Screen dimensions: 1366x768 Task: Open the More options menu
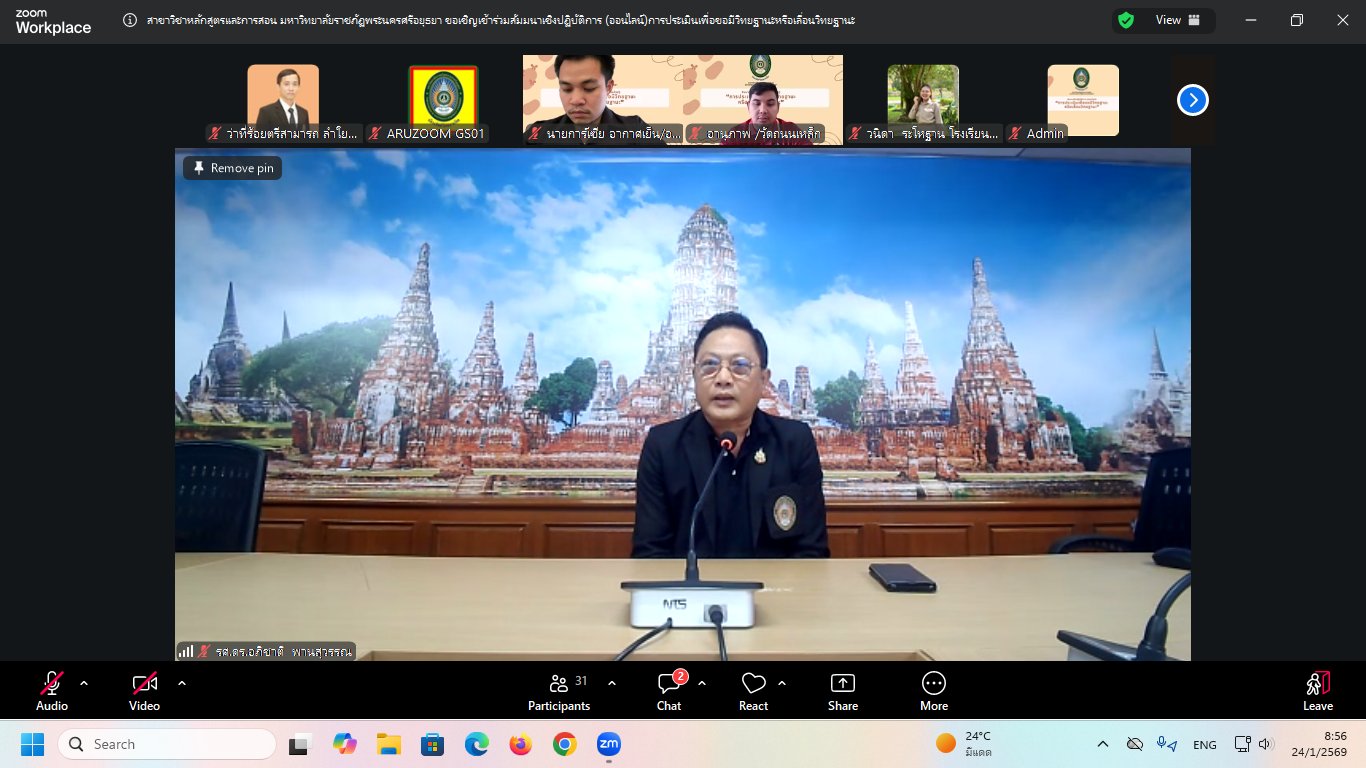click(x=933, y=690)
